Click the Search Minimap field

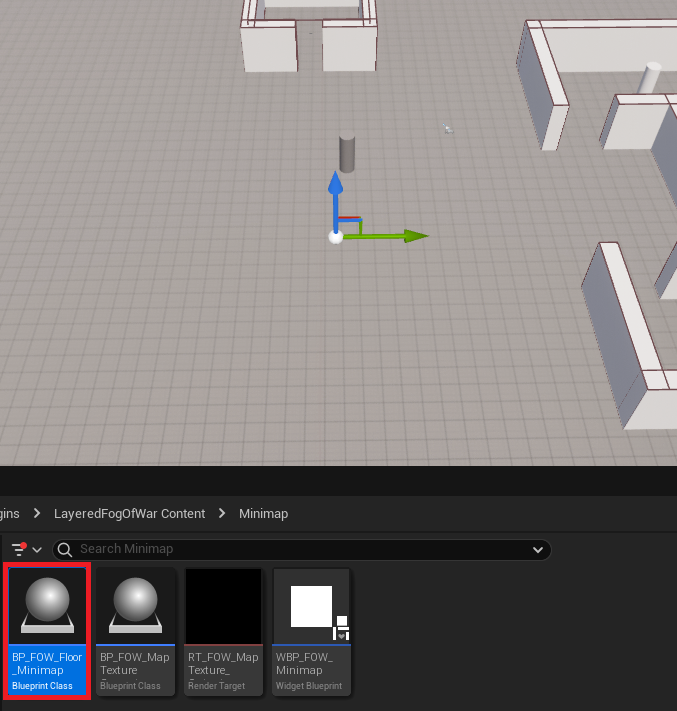(x=302, y=549)
